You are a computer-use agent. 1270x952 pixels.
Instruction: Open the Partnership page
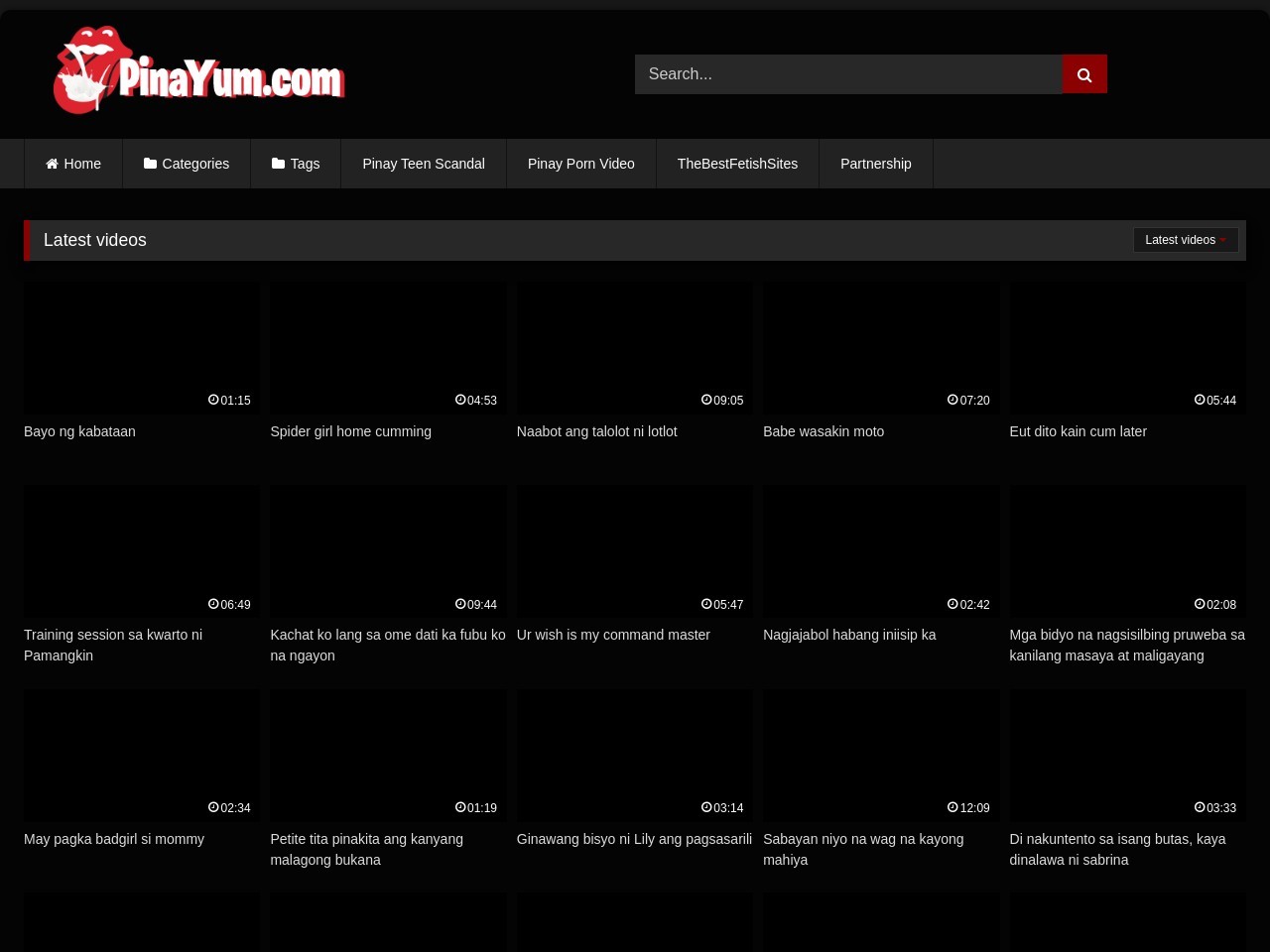875,164
